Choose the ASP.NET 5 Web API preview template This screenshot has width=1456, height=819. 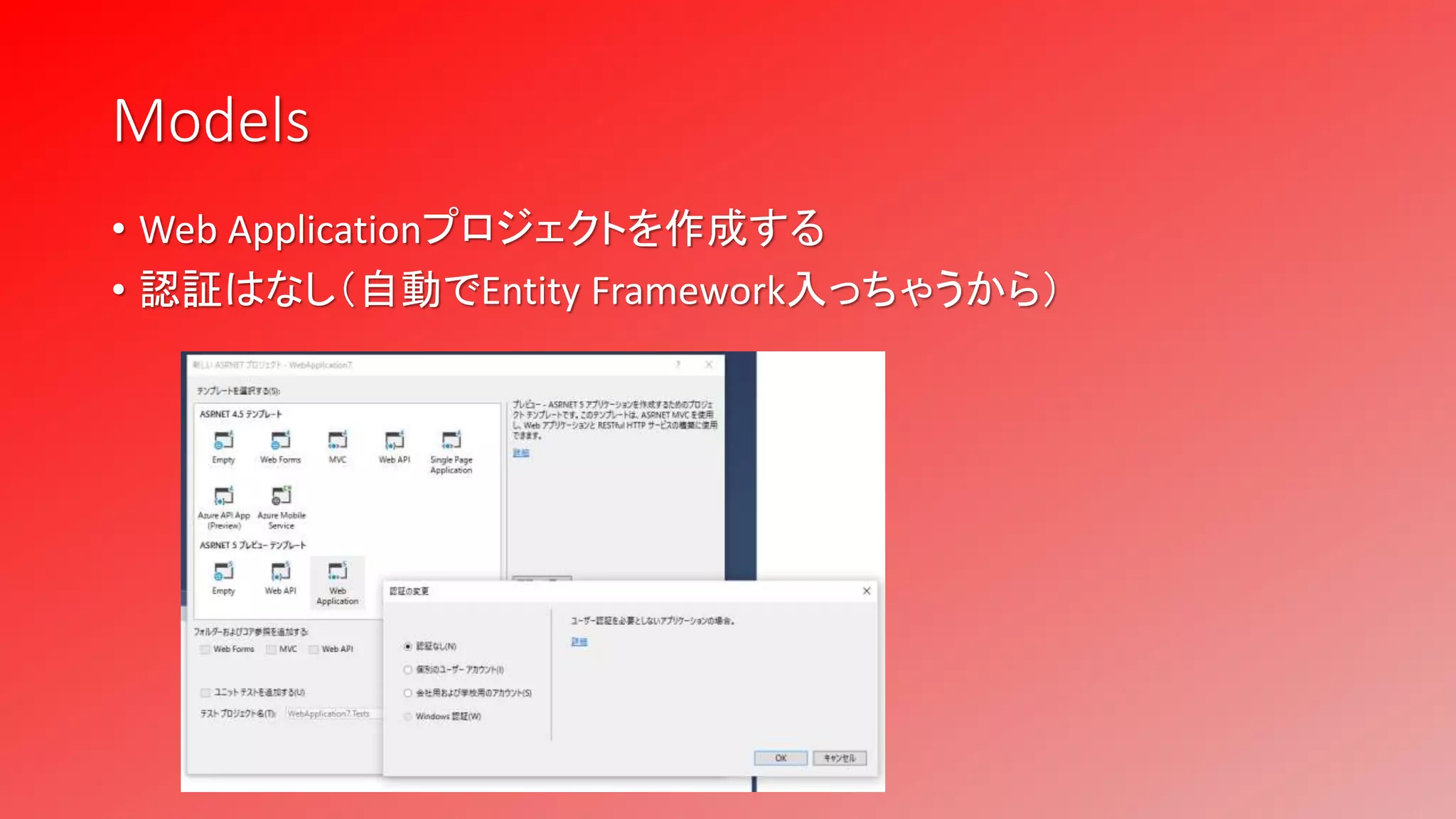point(280,577)
